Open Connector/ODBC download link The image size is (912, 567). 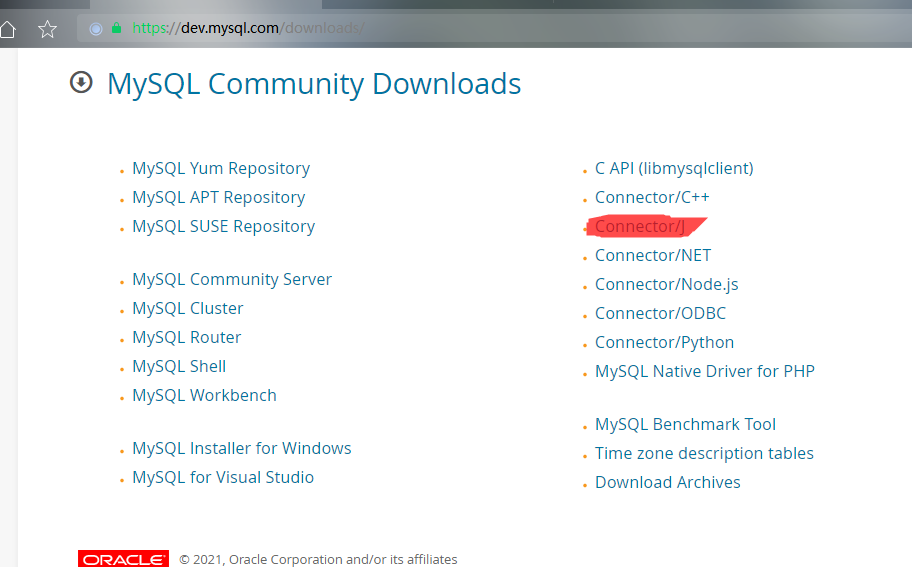[661, 313]
